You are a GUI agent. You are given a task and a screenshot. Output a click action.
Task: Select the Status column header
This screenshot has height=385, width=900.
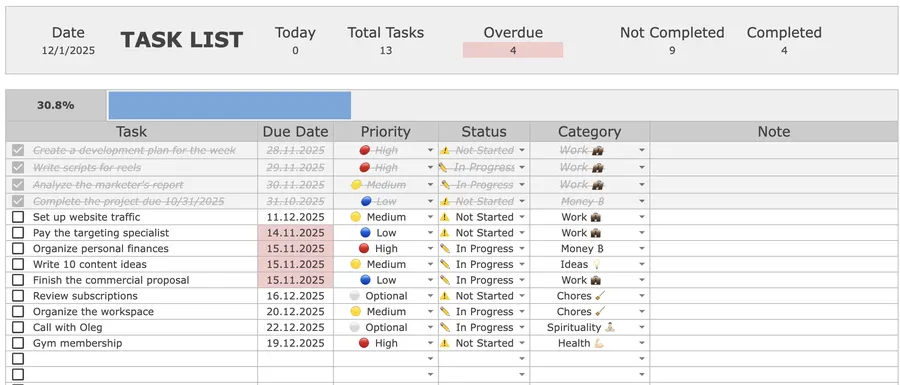click(484, 131)
